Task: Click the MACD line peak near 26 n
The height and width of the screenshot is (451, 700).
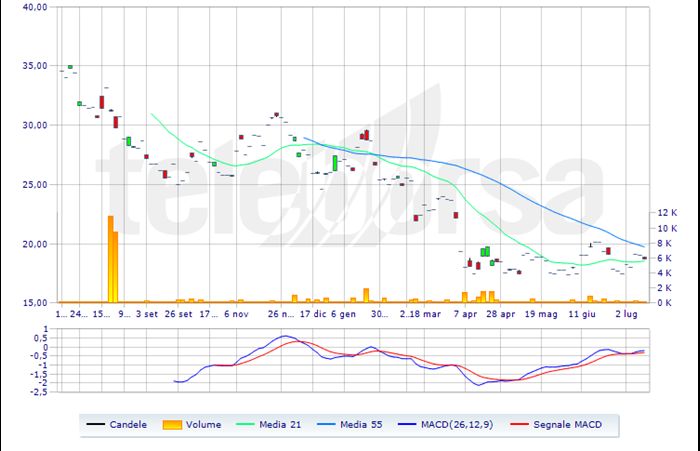Action: pos(285,336)
